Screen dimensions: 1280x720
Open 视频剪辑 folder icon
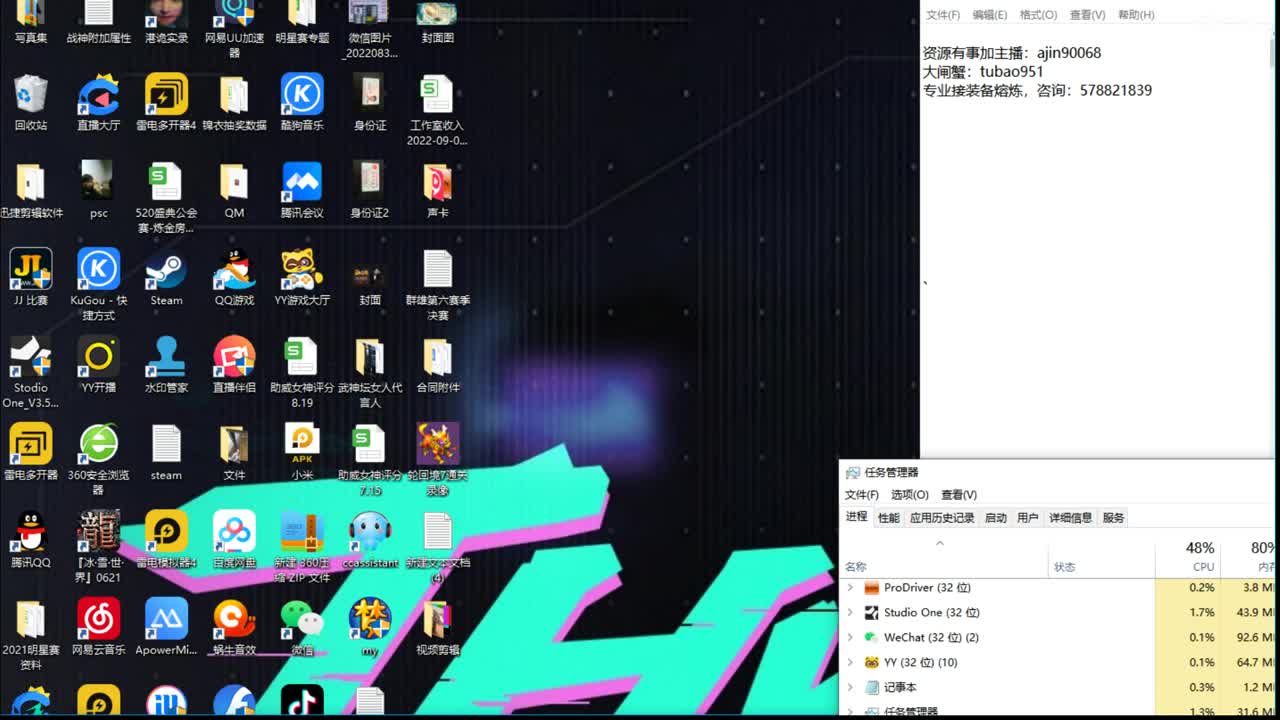coord(437,627)
